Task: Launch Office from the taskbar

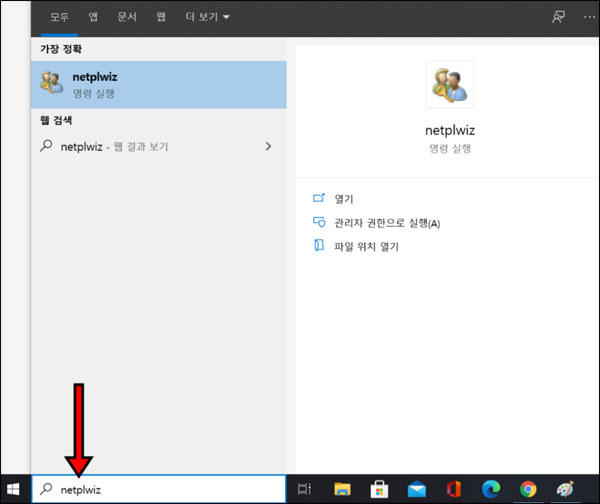Action: click(454, 489)
